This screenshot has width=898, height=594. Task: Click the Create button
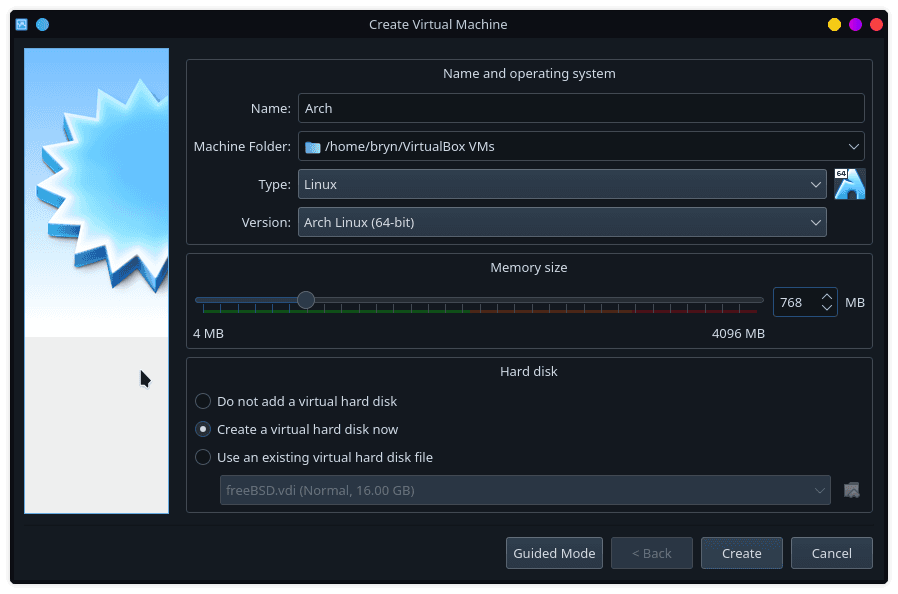tap(742, 553)
